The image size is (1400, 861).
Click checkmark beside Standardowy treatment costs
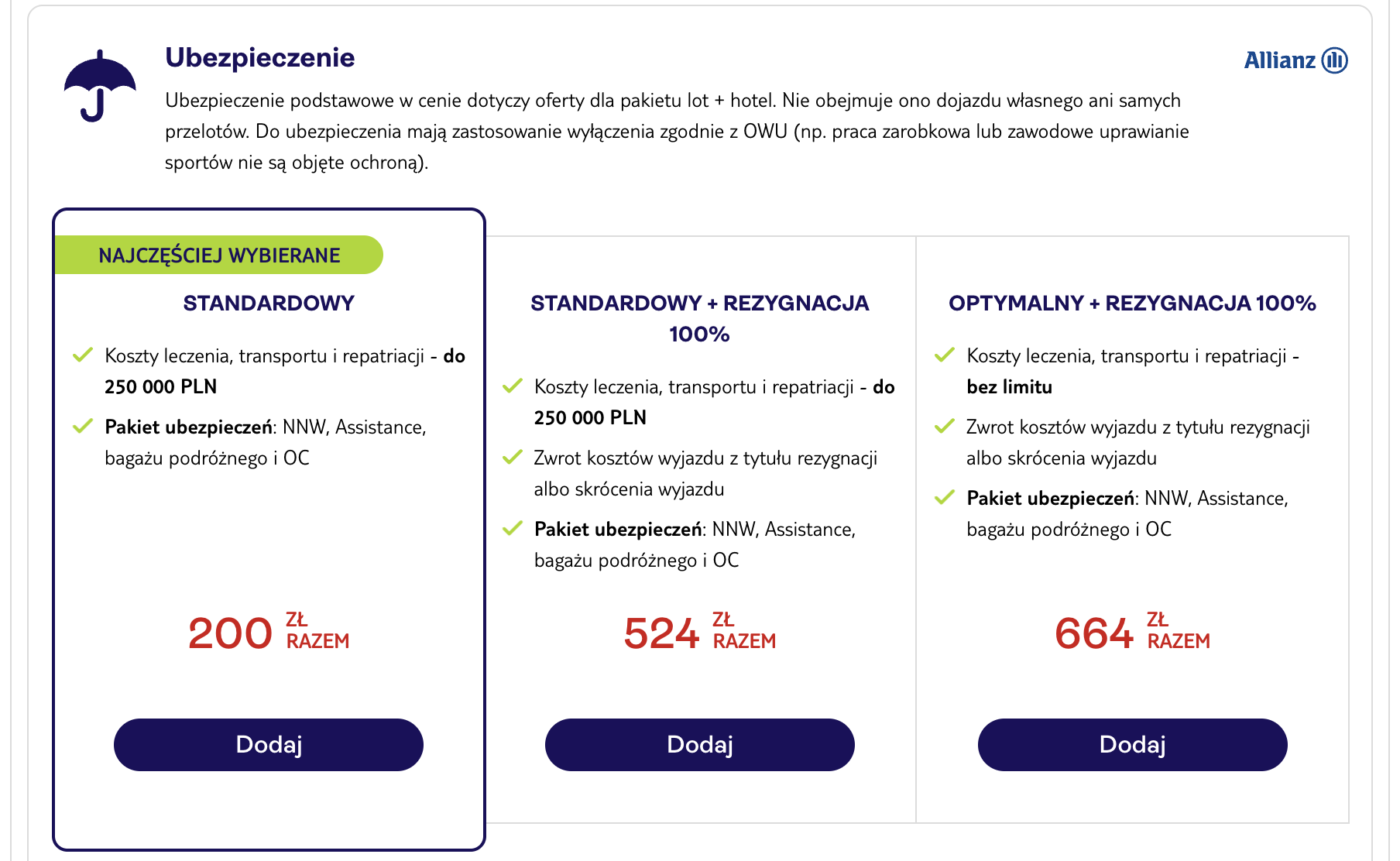tap(83, 355)
